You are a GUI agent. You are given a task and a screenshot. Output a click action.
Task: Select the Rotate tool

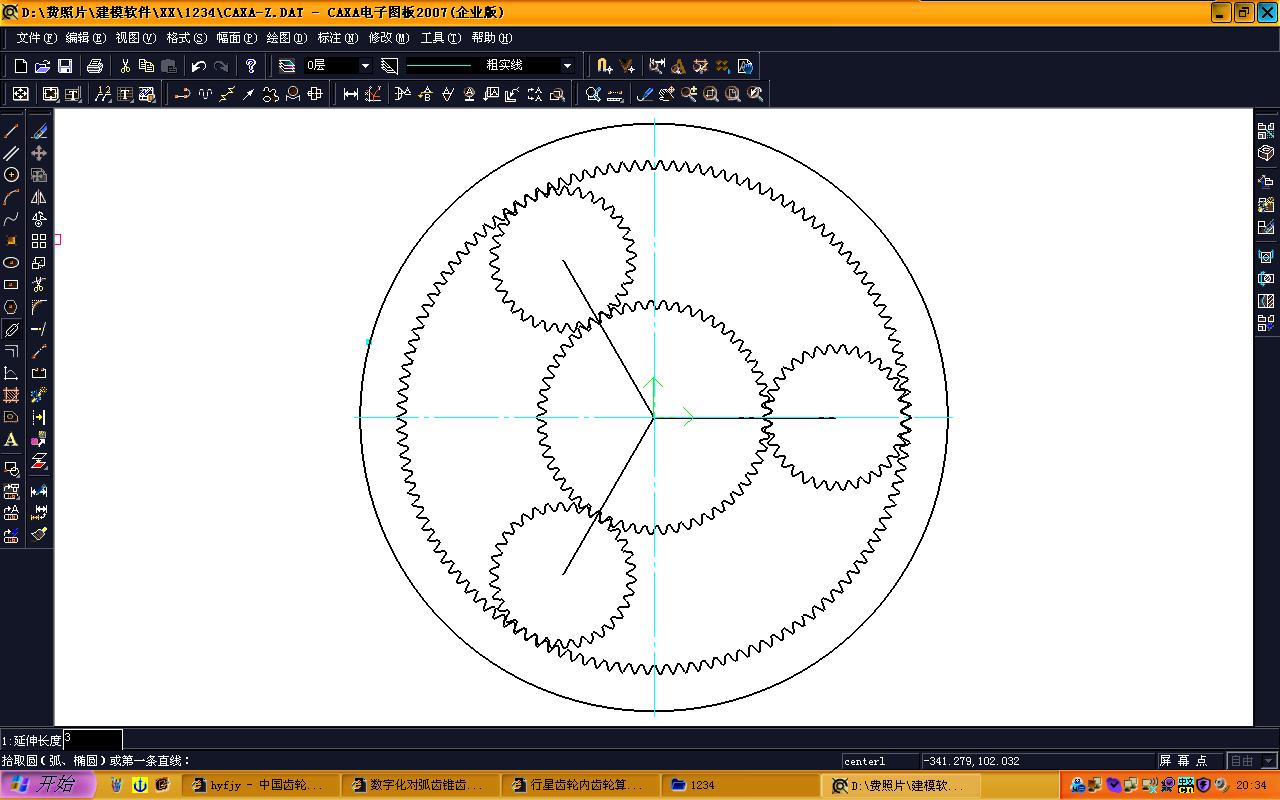pyautogui.click(x=39, y=219)
